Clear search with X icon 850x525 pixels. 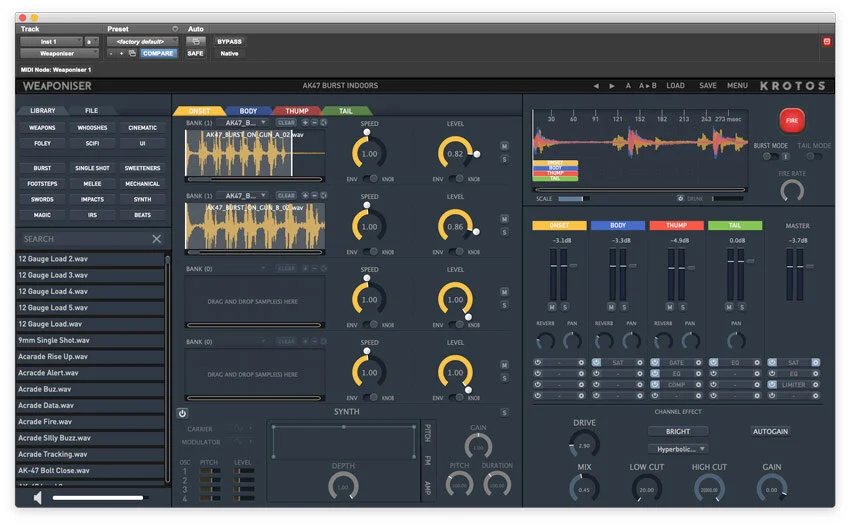(x=157, y=239)
